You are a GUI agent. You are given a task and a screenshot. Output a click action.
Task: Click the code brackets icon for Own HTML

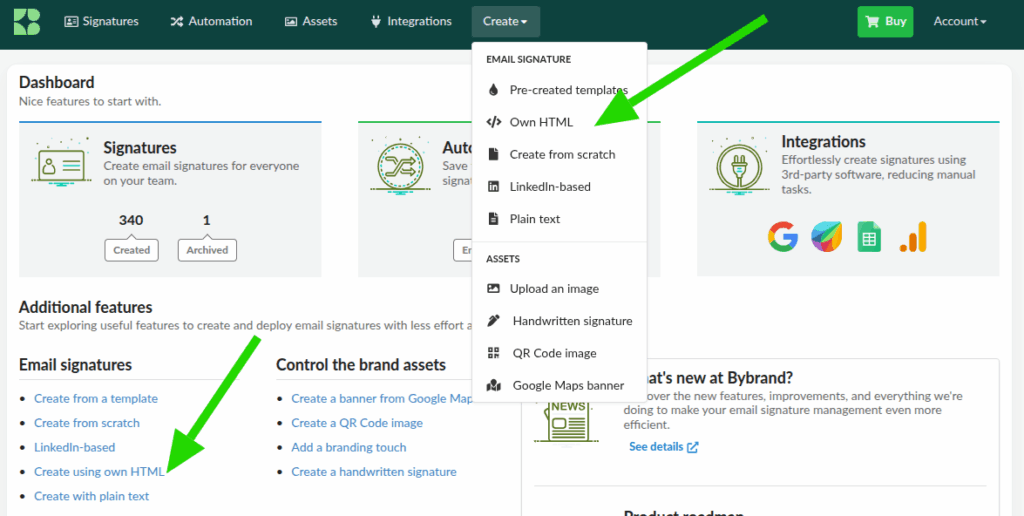click(x=494, y=122)
